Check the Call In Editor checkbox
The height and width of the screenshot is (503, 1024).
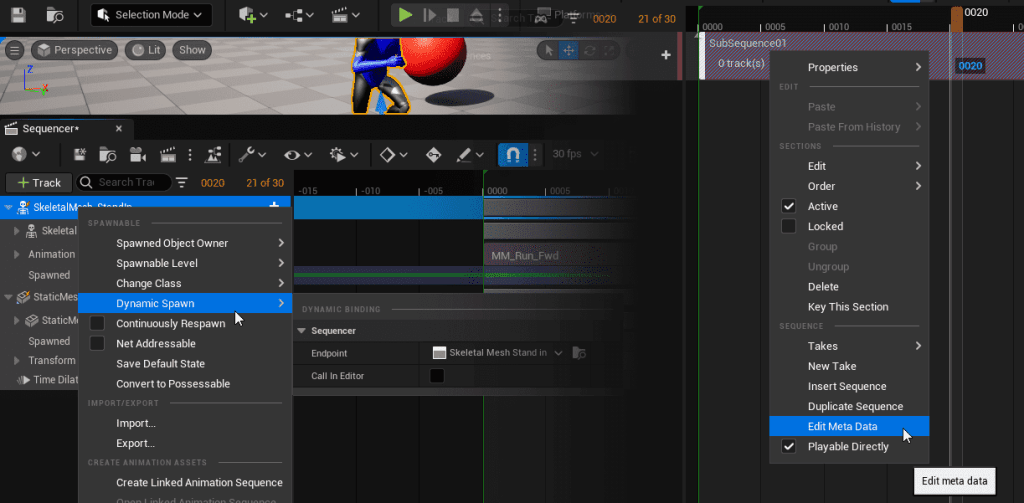click(437, 376)
